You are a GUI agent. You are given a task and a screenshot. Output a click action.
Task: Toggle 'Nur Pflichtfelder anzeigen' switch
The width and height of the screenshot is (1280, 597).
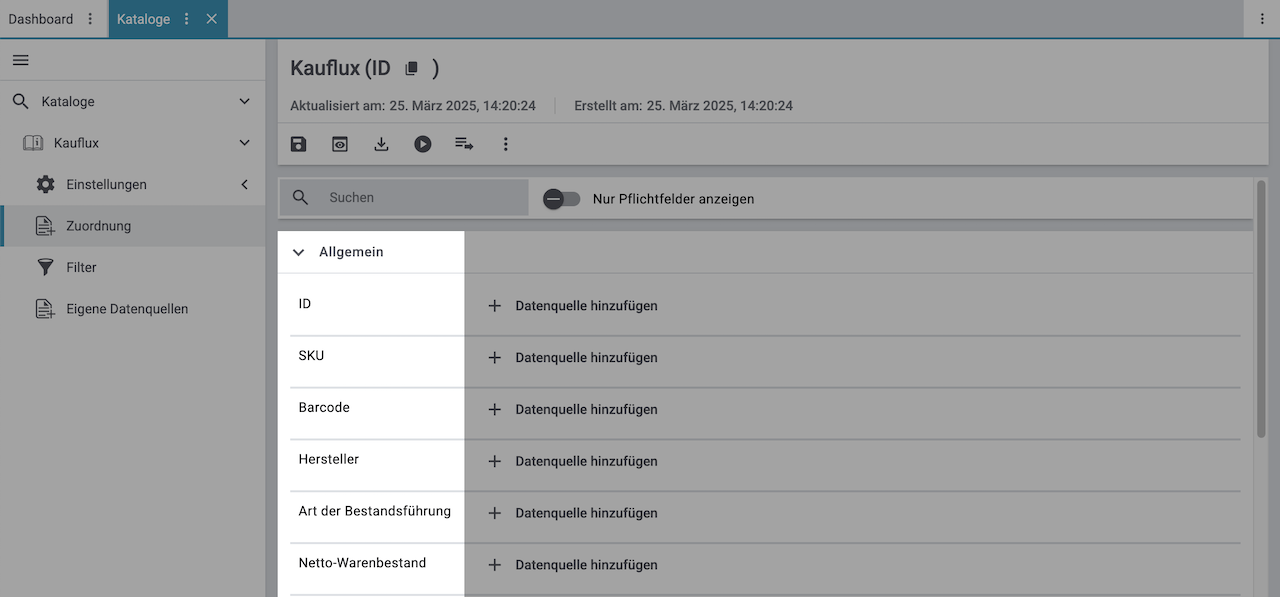(x=561, y=199)
